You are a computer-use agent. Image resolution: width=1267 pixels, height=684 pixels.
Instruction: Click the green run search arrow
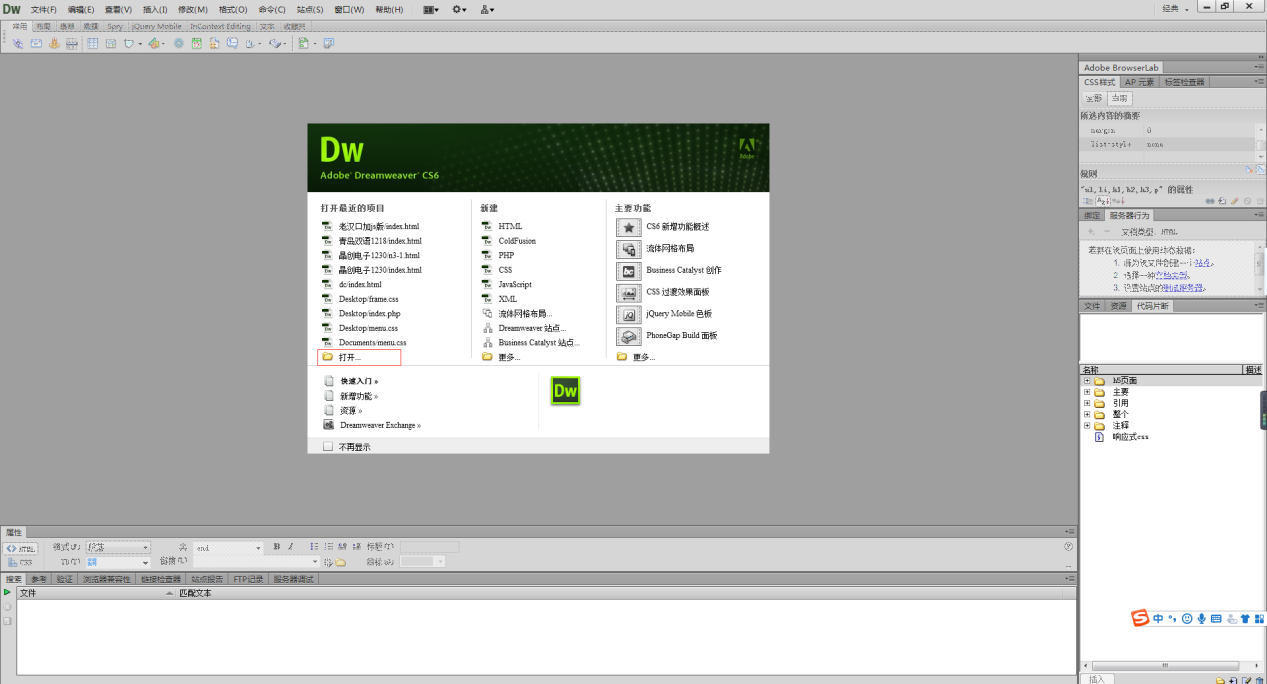point(8,593)
